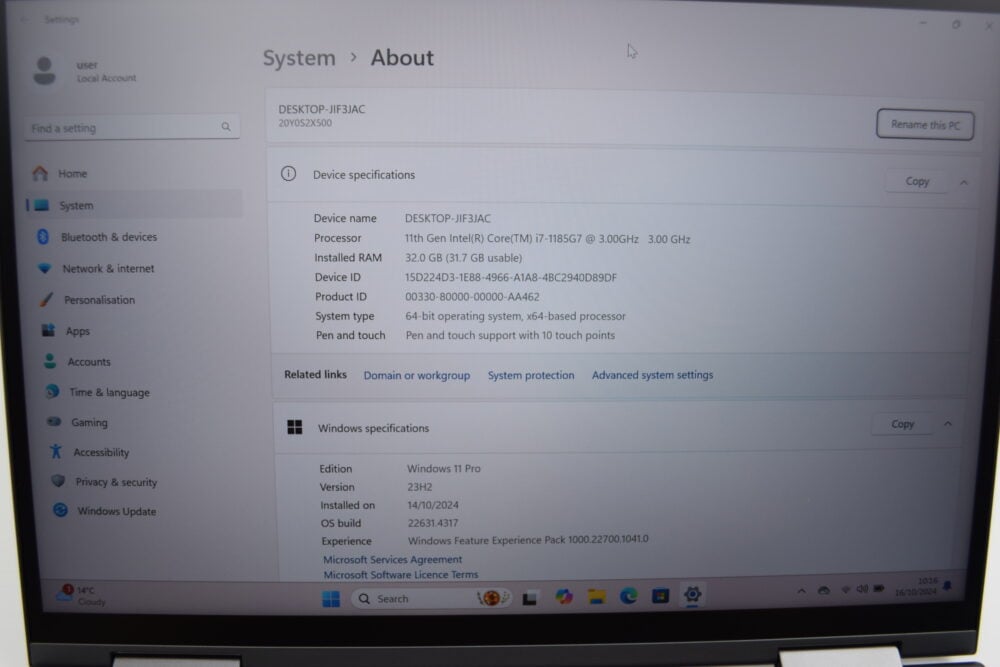The height and width of the screenshot is (667, 1000).
Task: Click the user profile avatar
Action: pos(44,70)
